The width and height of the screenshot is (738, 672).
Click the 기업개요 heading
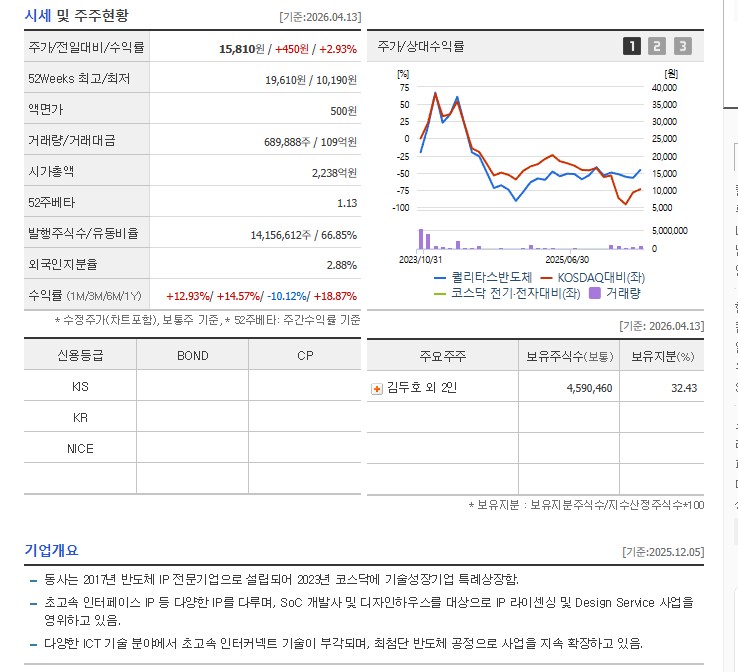point(51,550)
